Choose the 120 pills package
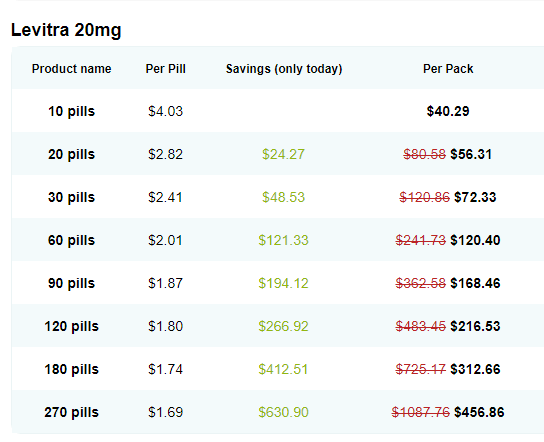Image resolution: width=544 pixels, height=442 pixels. click(71, 326)
